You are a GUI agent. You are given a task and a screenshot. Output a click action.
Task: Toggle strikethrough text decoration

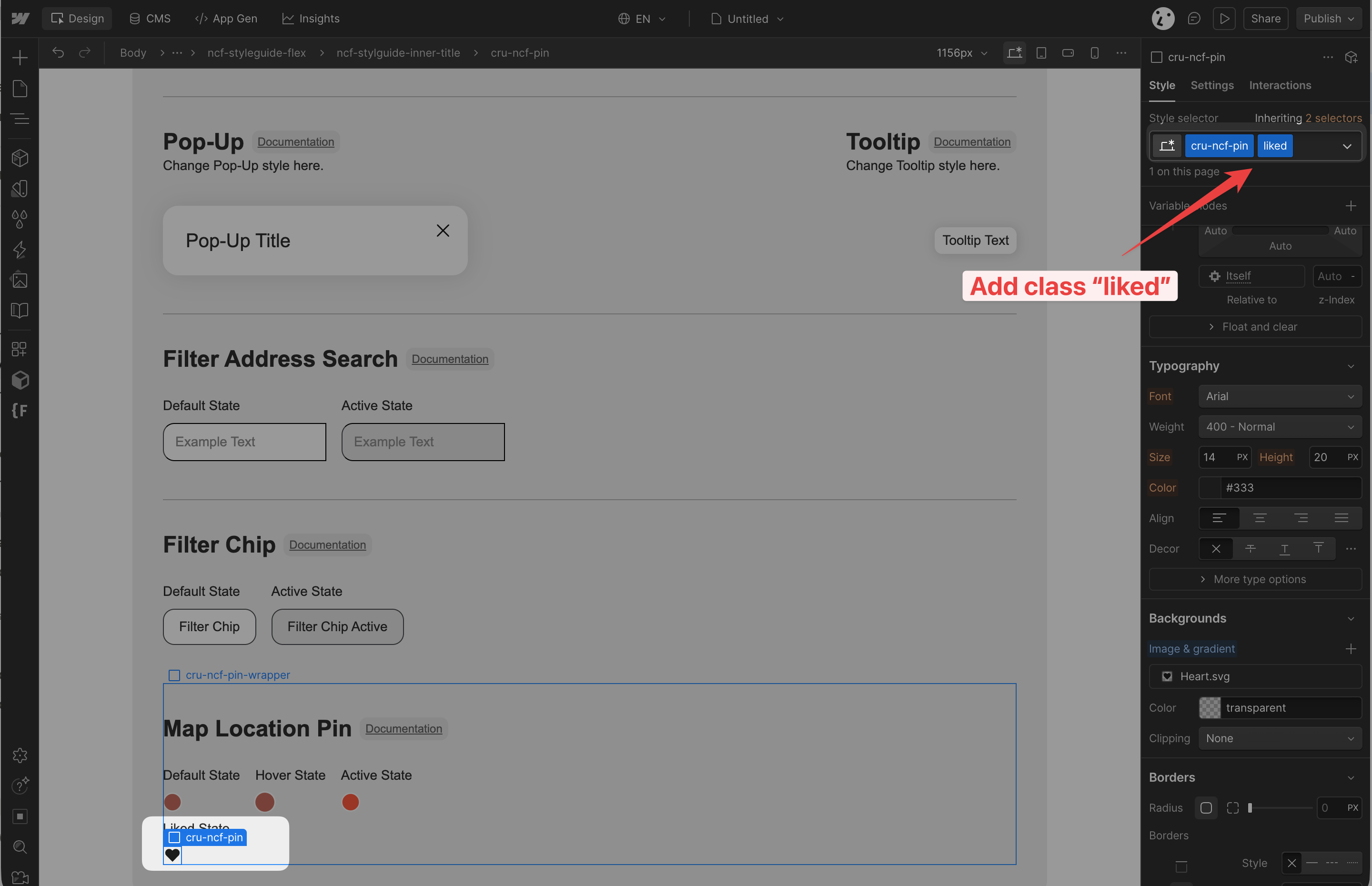pyautogui.click(x=1250, y=548)
